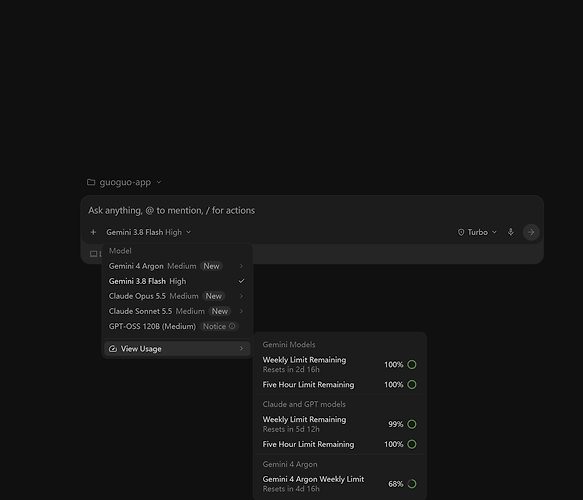Click Resets in 5d 12h text
The image size is (583, 500).
point(291,429)
